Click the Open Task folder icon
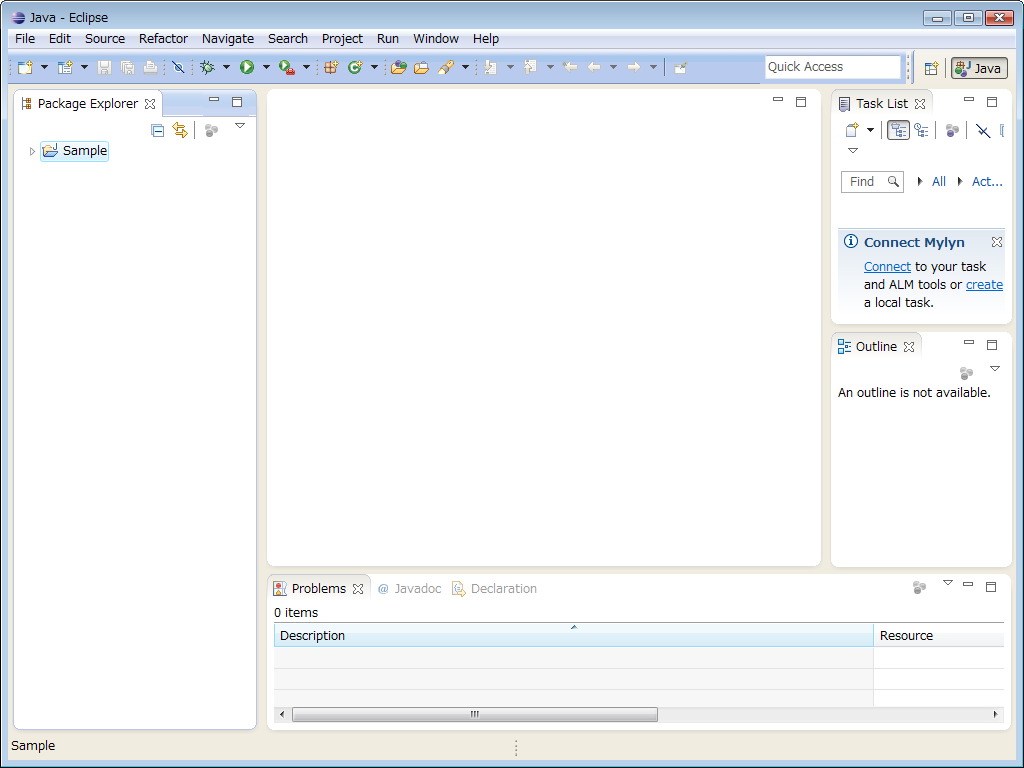This screenshot has width=1024, height=768. click(422, 67)
